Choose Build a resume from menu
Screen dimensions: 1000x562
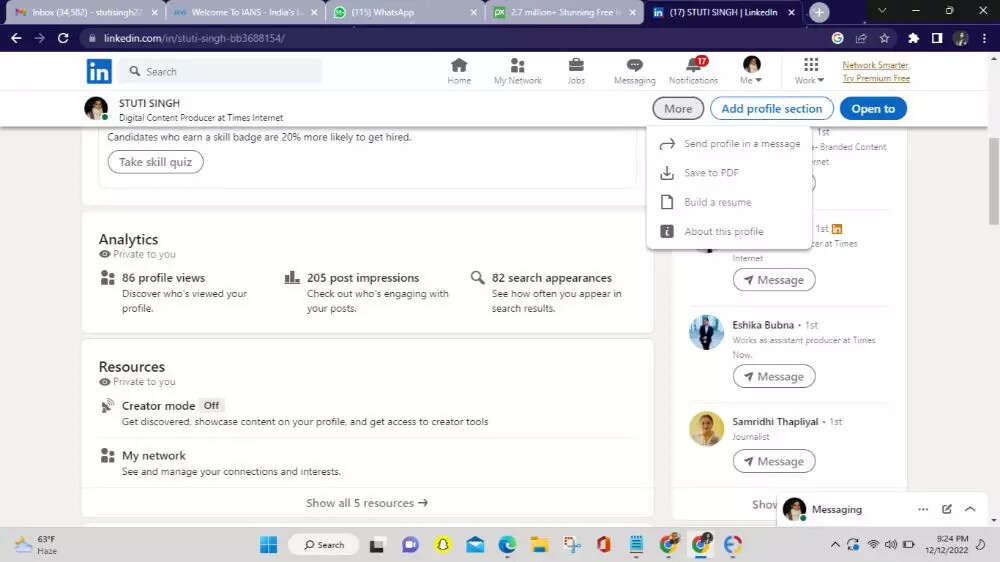point(717,202)
